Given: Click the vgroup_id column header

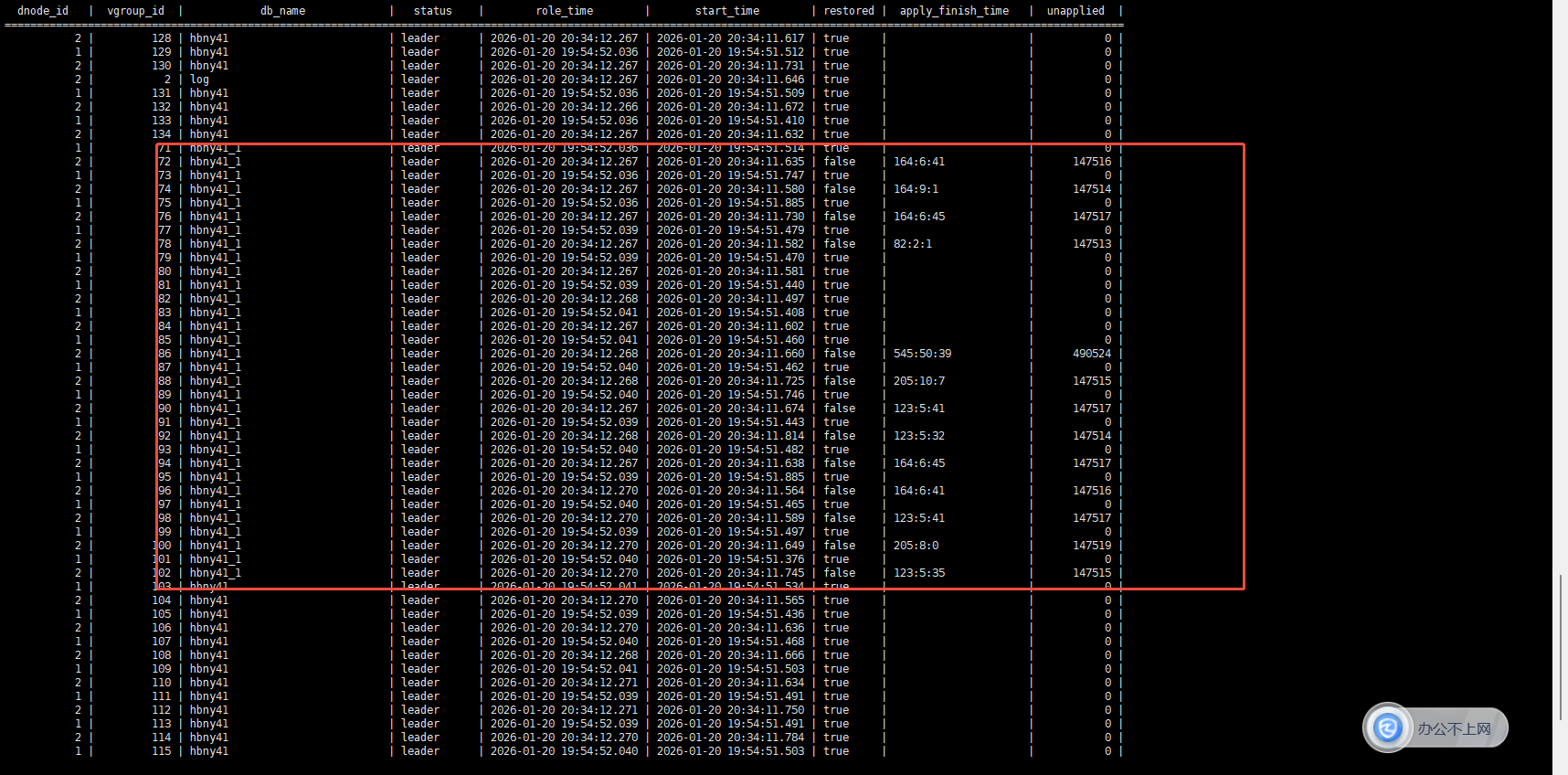Looking at the screenshot, I should pos(135,11).
